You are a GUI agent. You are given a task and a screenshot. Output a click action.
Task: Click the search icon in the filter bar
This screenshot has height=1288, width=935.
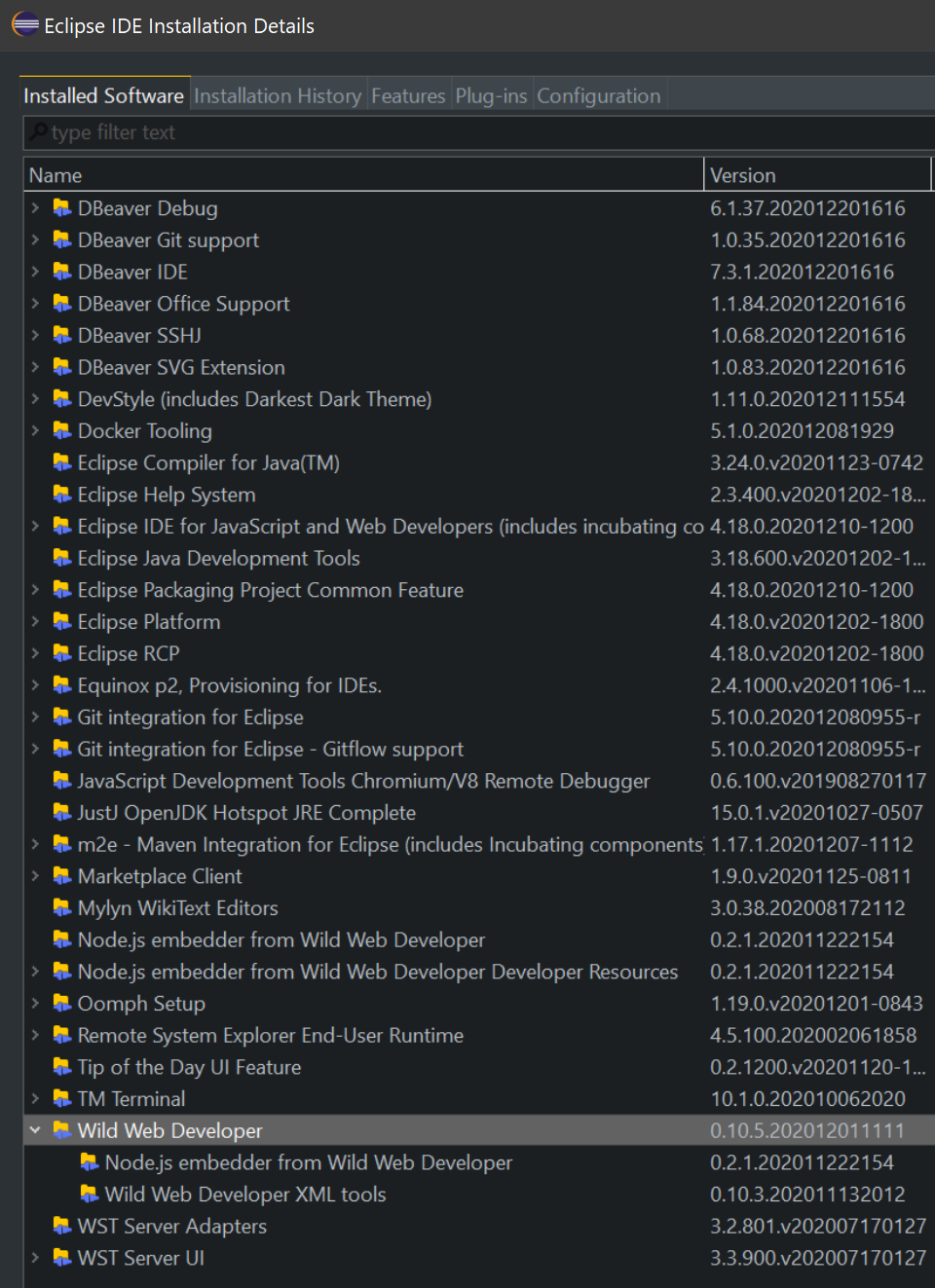click(35, 132)
